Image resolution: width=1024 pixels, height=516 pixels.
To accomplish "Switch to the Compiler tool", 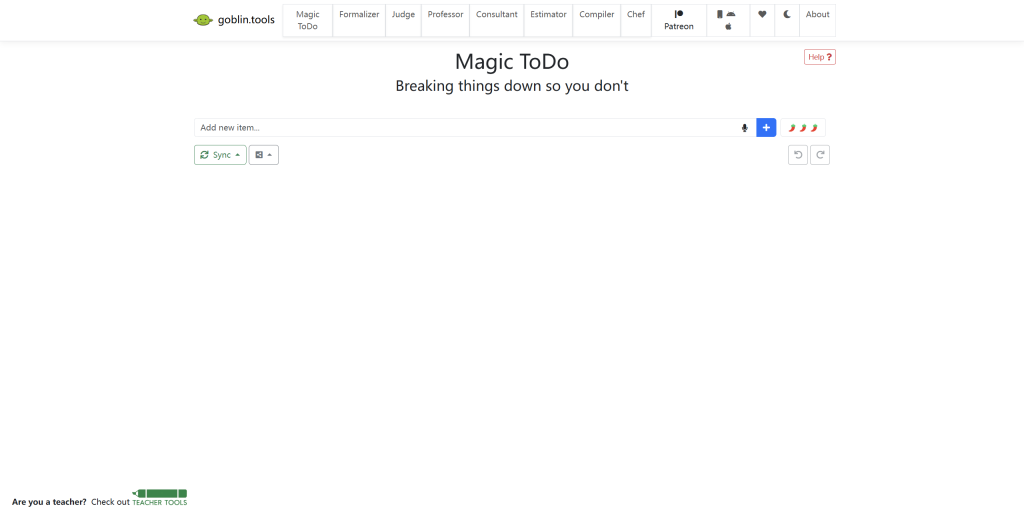I will pyautogui.click(x=597, y=20).
